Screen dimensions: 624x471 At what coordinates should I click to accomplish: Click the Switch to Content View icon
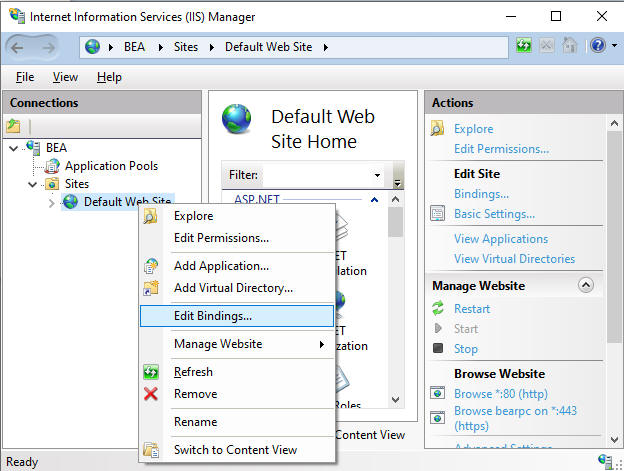[151, 450]
